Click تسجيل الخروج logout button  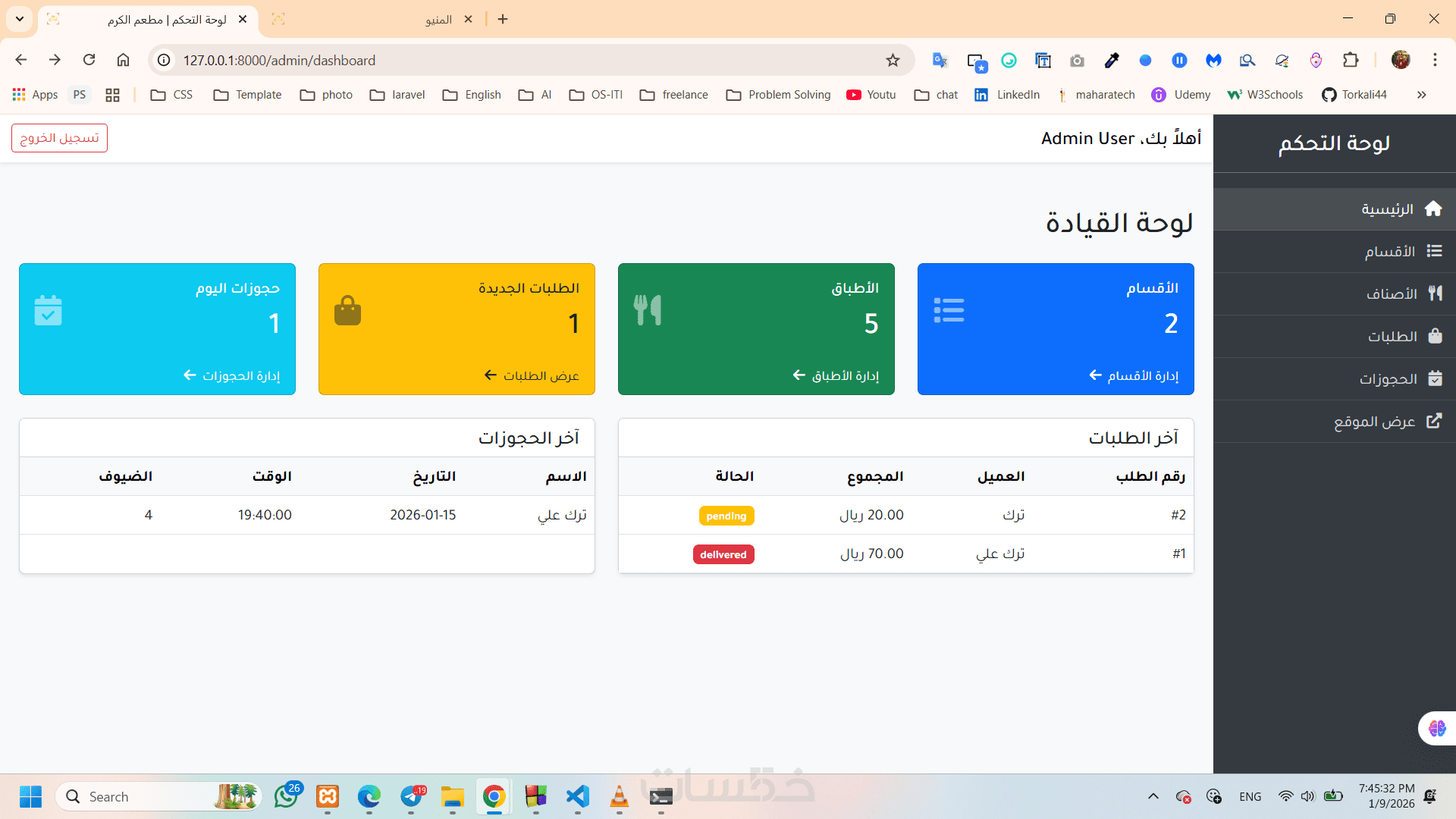point(59,138)
